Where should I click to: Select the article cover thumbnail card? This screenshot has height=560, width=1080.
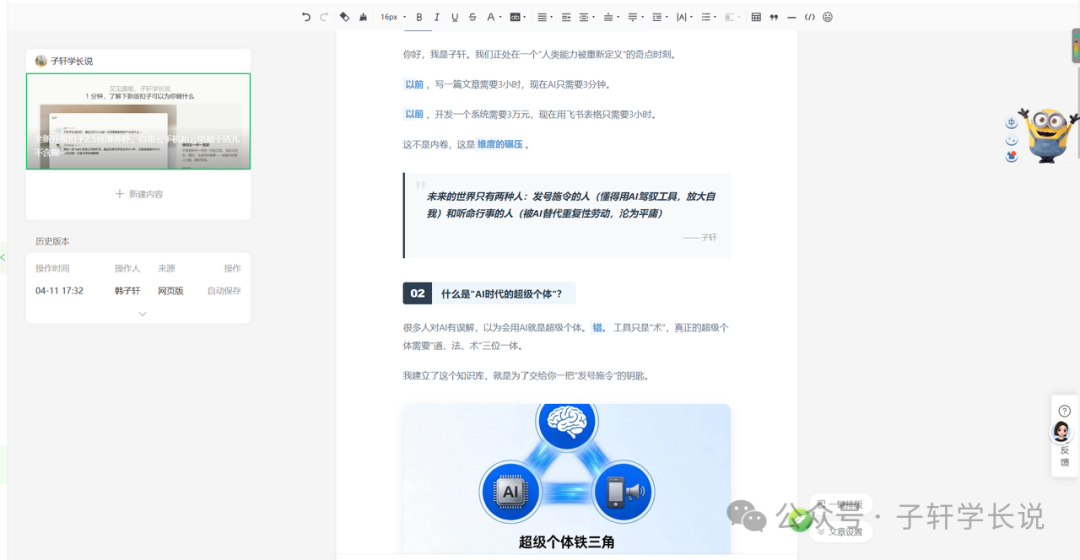(x=138, y=121)
